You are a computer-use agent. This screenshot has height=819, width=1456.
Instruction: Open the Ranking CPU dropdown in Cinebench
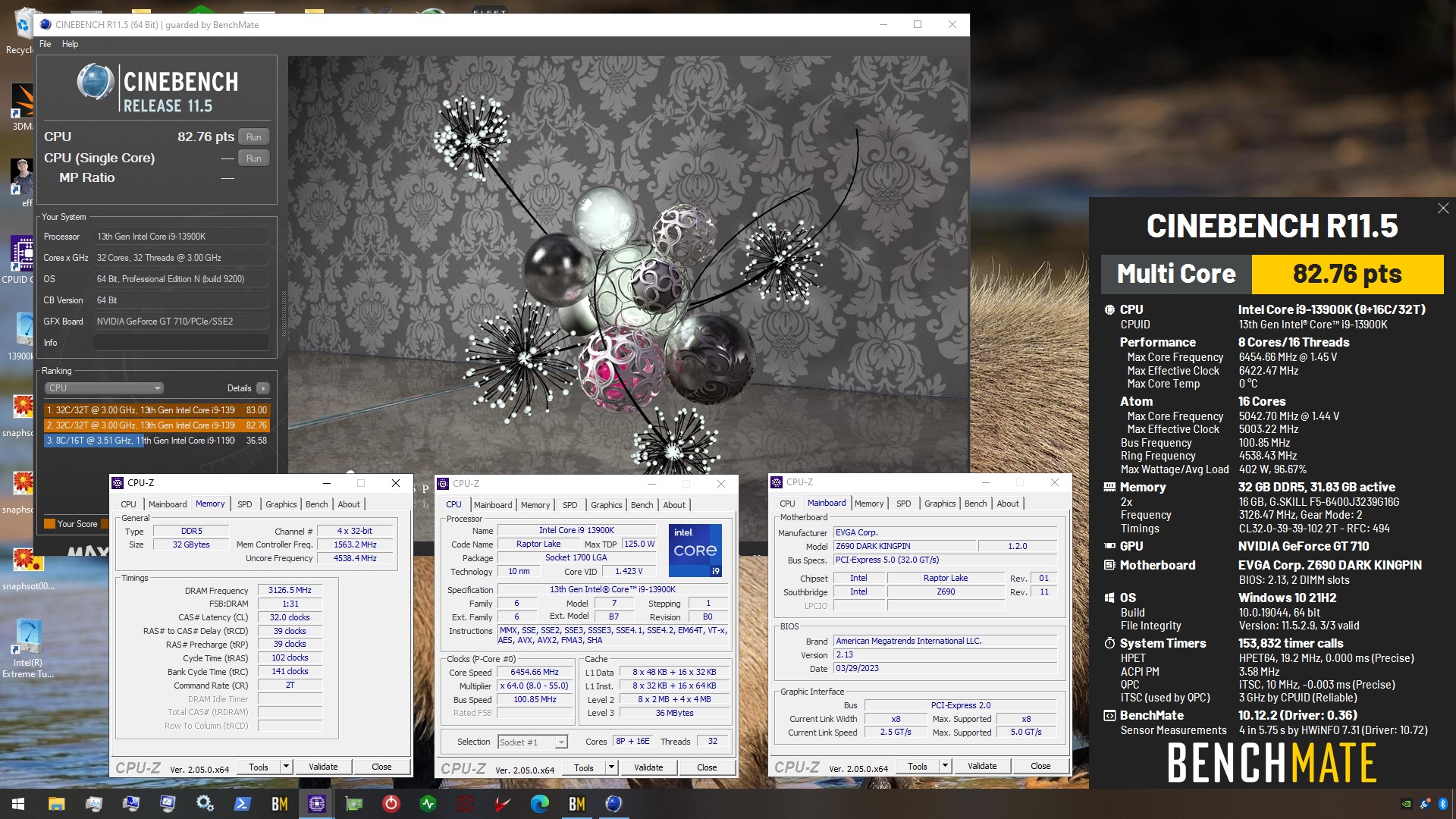coord(104,388)
